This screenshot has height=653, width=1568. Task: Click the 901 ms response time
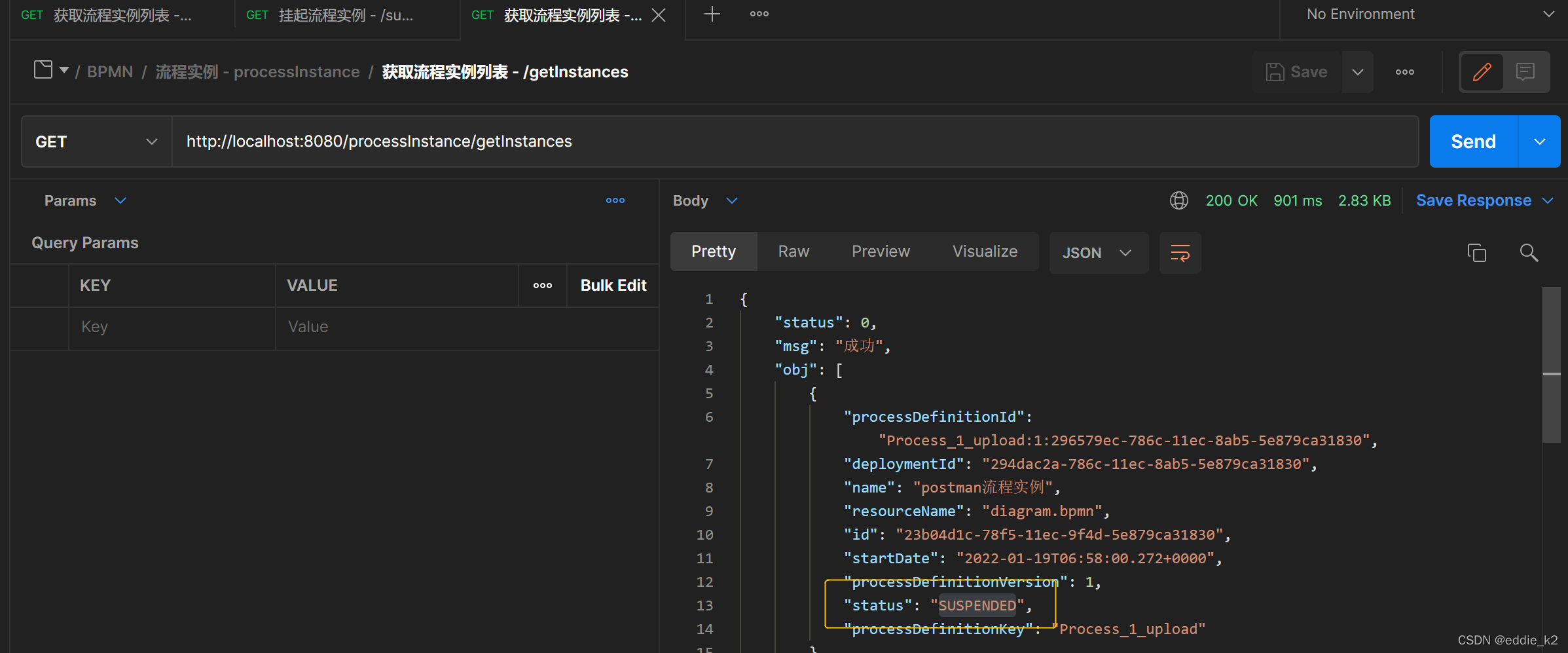click(x=1298, y=200)
